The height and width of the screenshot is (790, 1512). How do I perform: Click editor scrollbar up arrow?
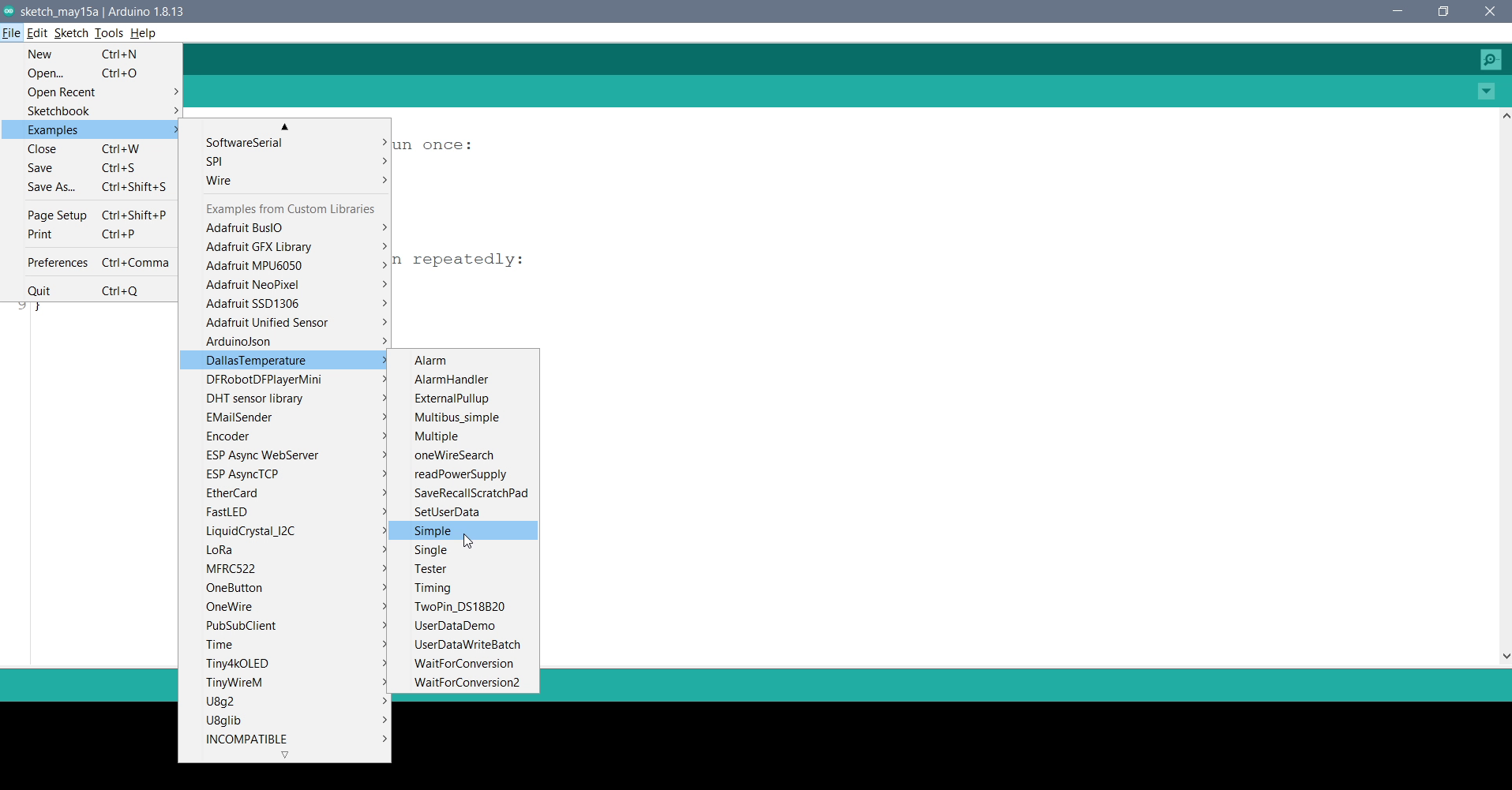pyautogui.click(x=1506, y=116)
